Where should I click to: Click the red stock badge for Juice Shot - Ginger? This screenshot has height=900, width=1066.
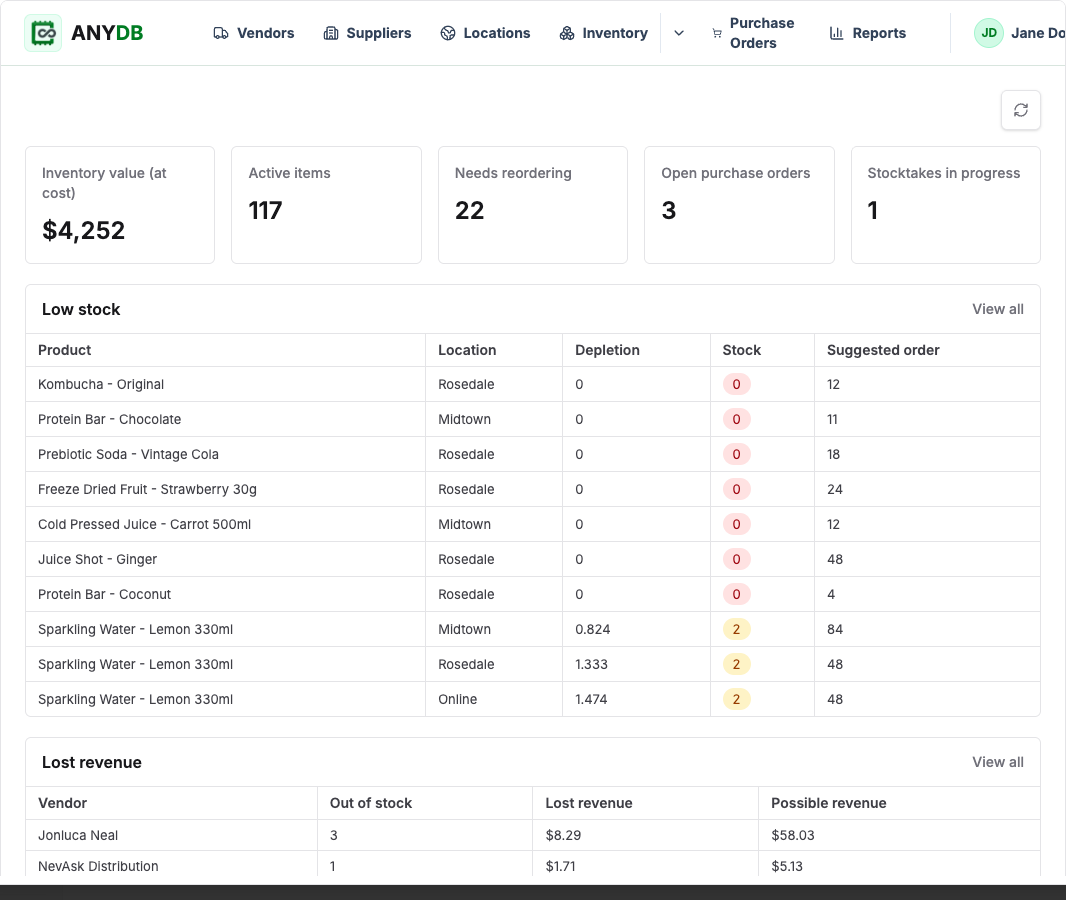[736, 559]
